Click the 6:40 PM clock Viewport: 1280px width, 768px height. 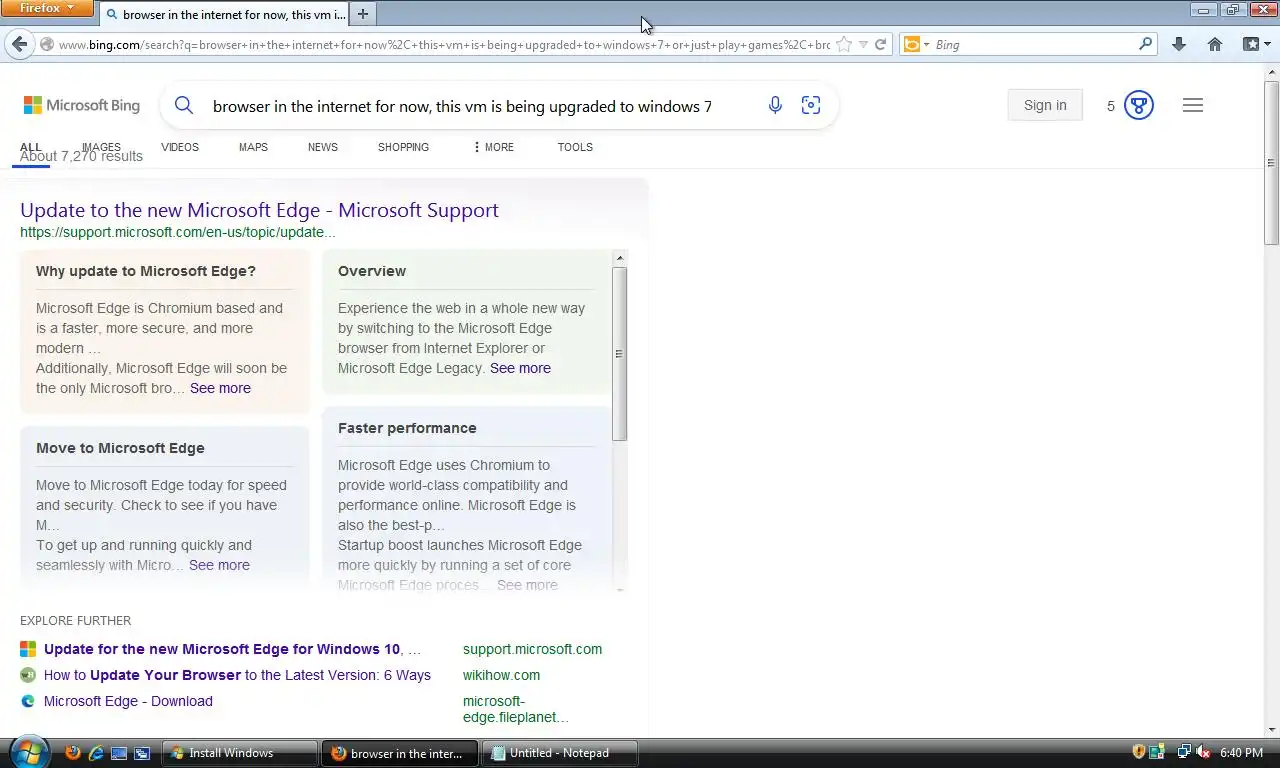pyautogui.click(x=1241, y=753)
